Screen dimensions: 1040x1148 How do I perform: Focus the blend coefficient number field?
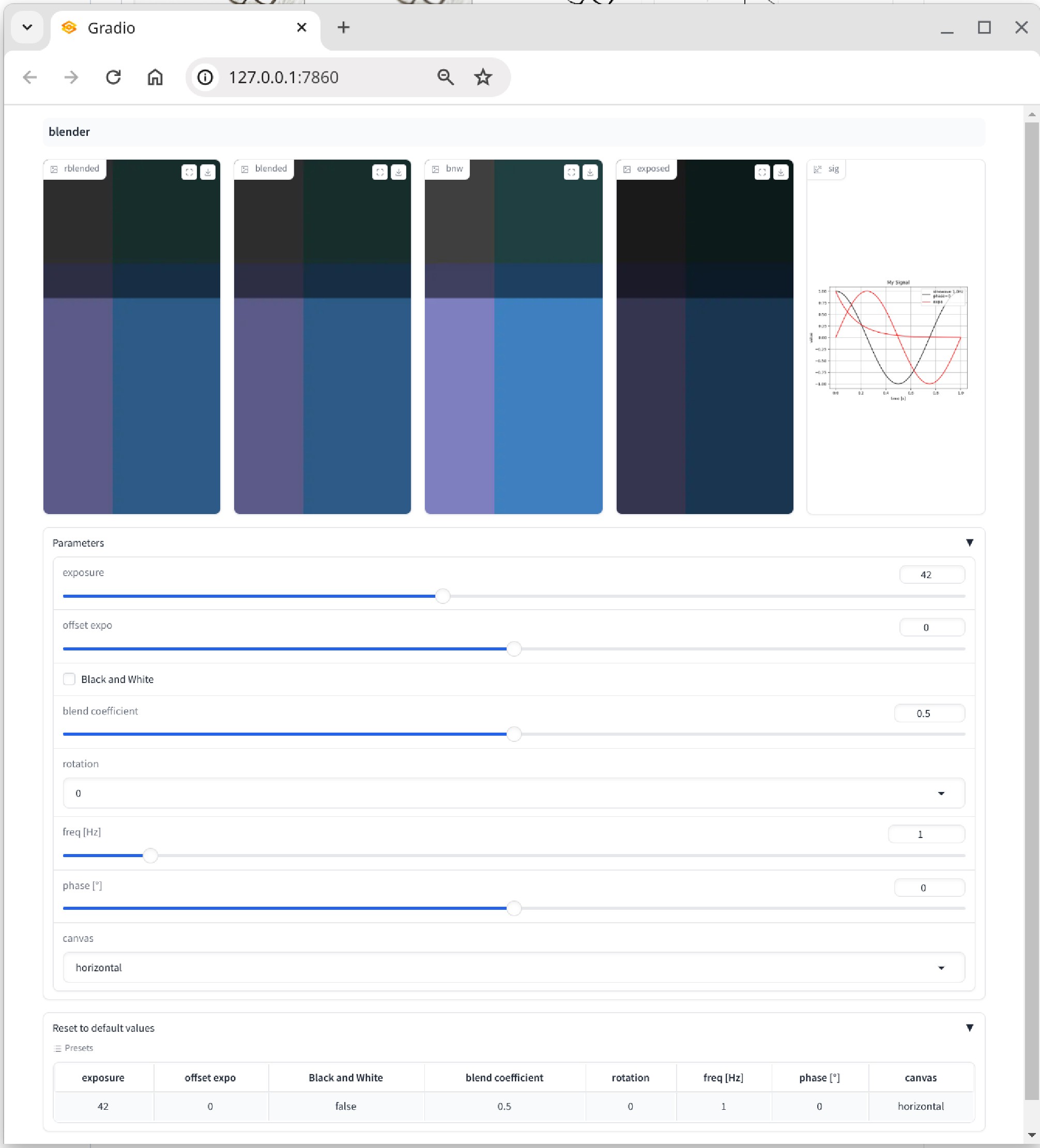929,713
